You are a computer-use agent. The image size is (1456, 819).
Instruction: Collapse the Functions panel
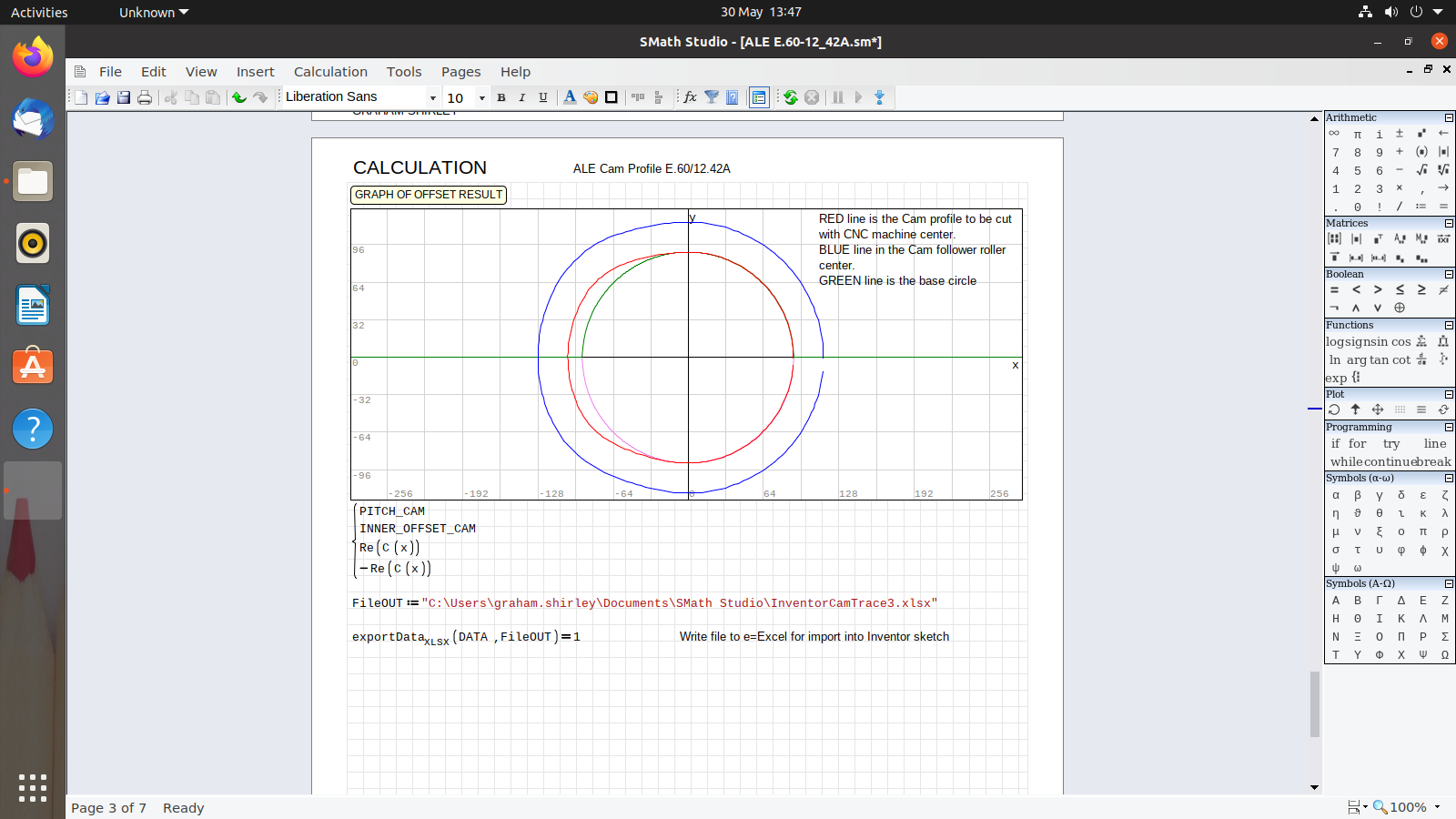click(x=1449, y=325)
